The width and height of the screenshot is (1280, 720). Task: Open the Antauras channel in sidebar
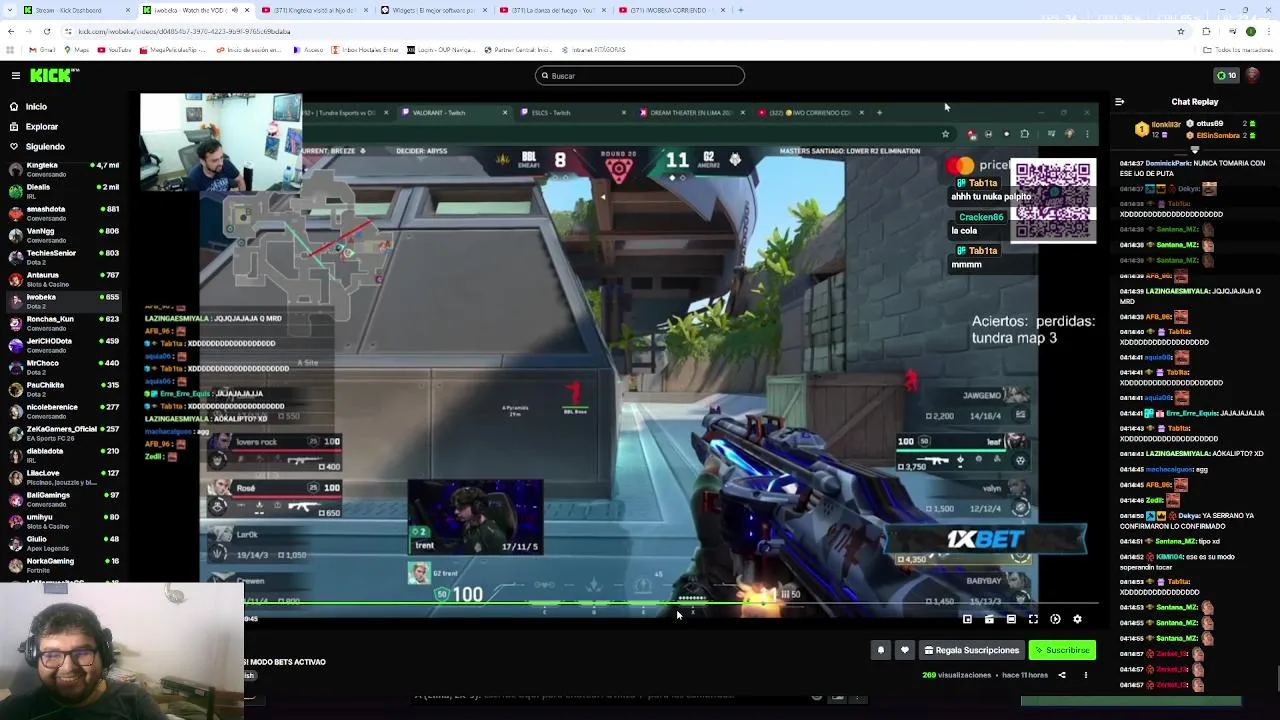pyautogui.click(x=62, y=279)
